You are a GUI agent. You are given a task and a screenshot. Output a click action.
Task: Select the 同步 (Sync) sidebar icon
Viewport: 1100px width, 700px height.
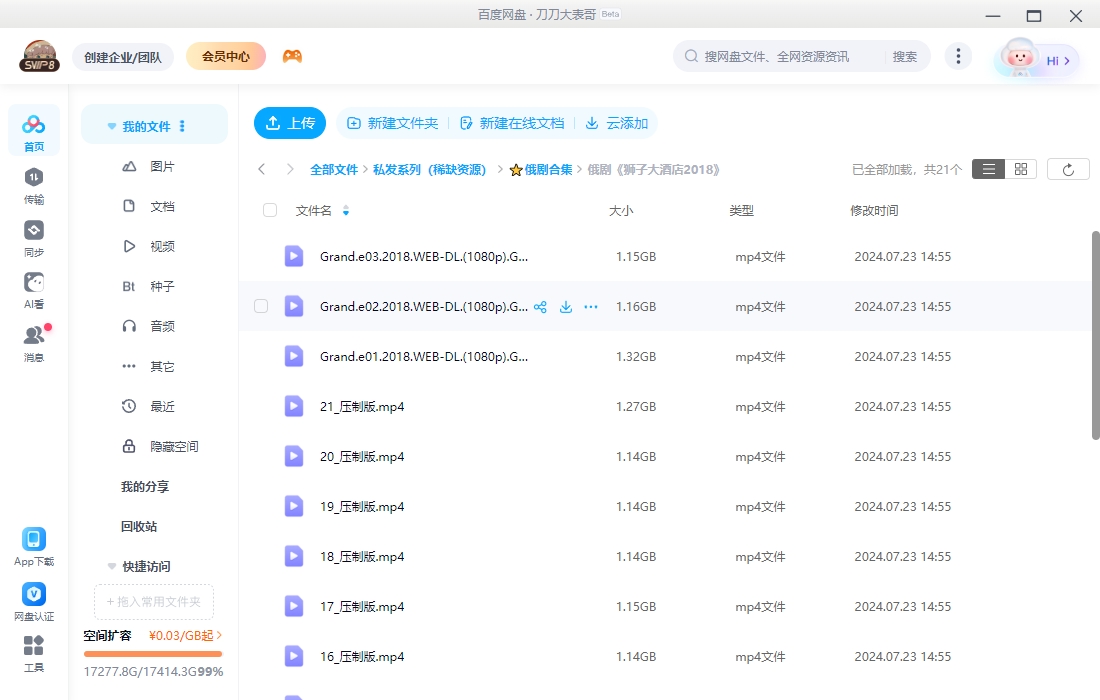(x=33, y=238)
